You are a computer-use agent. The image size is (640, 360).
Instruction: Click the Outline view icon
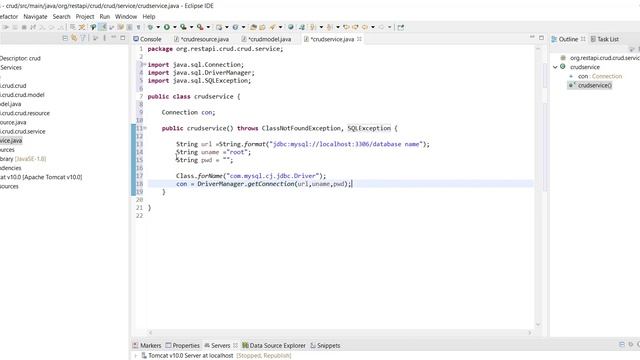(554, 39)
